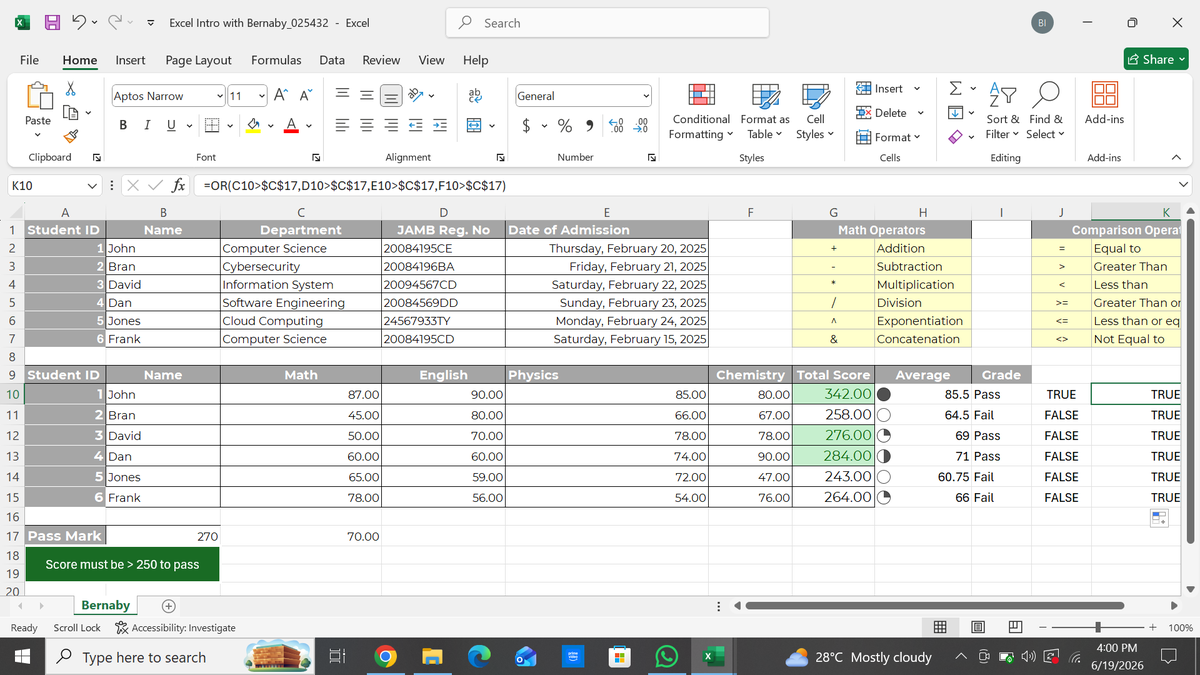Click the Decrease Decimal icon
Image resolution: width=1200 pixels, height=675 pixels.
click(x=642, y=127)
